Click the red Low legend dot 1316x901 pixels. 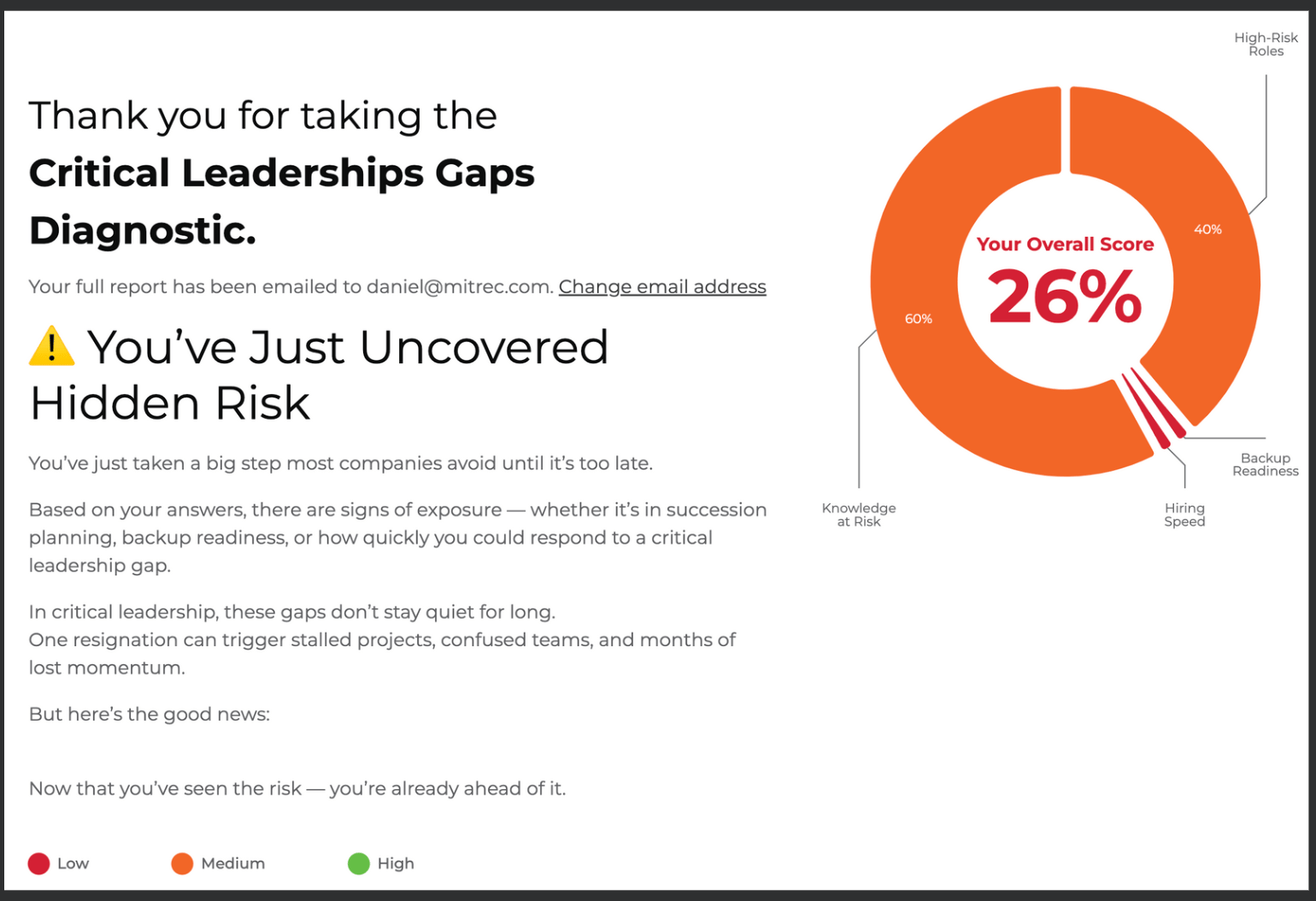(x=38, y=863)
